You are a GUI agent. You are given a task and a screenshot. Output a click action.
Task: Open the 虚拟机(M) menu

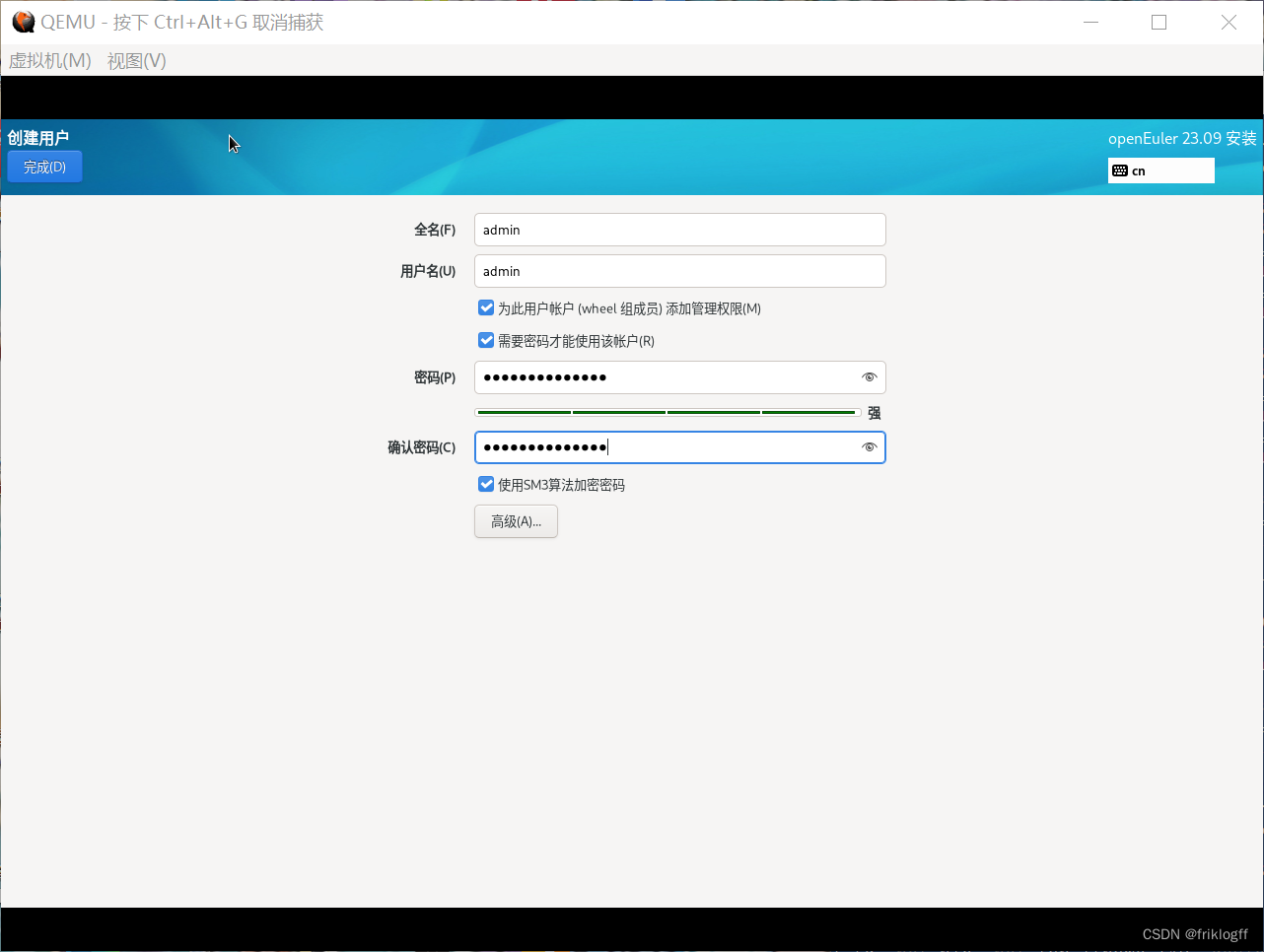[x=50, y=61]
